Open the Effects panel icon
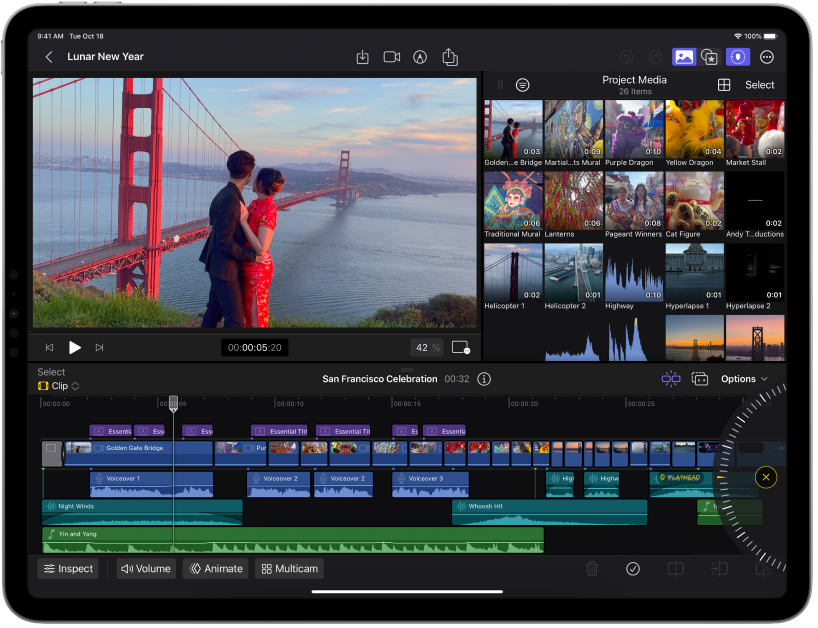Image resolution: width=818 pixels, height=628 pixels. tap(710, 57)
